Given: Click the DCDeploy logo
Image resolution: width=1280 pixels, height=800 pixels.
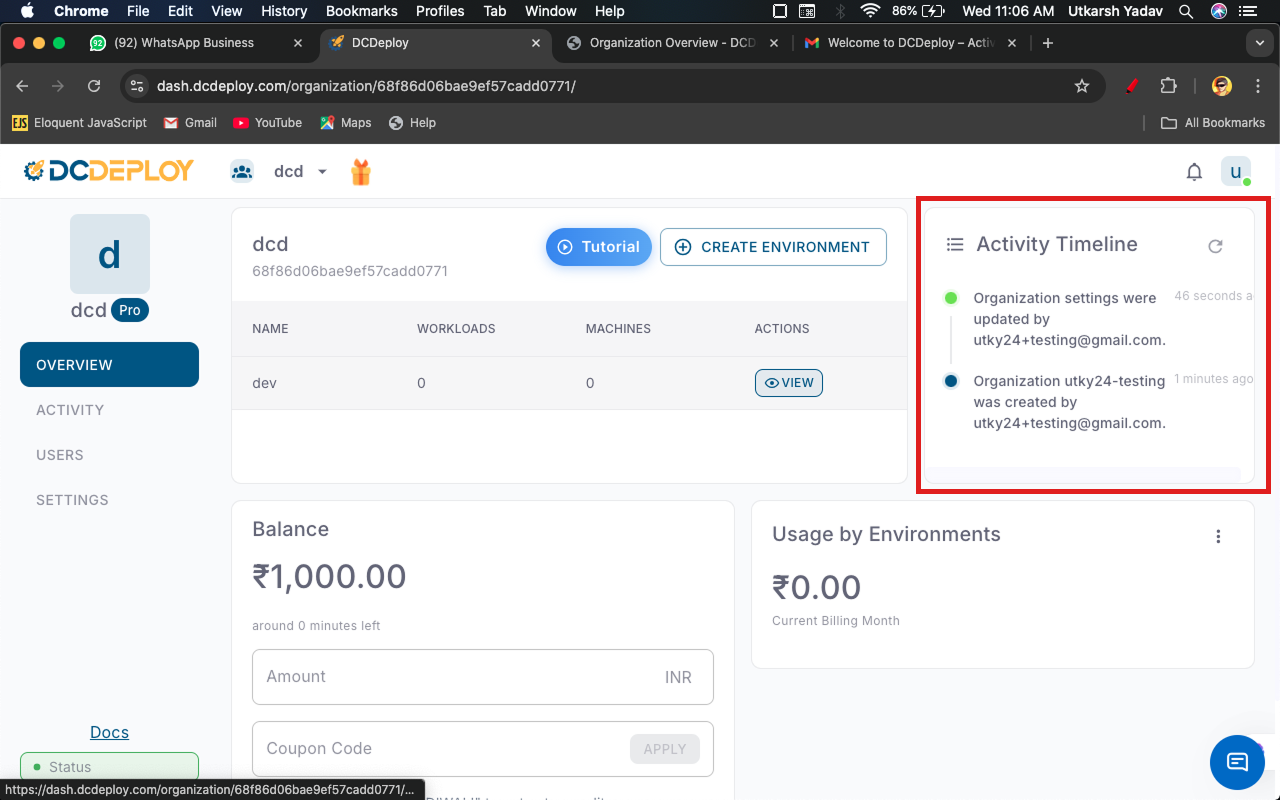Looking at the screenshot, I should (x=109, y=171).
